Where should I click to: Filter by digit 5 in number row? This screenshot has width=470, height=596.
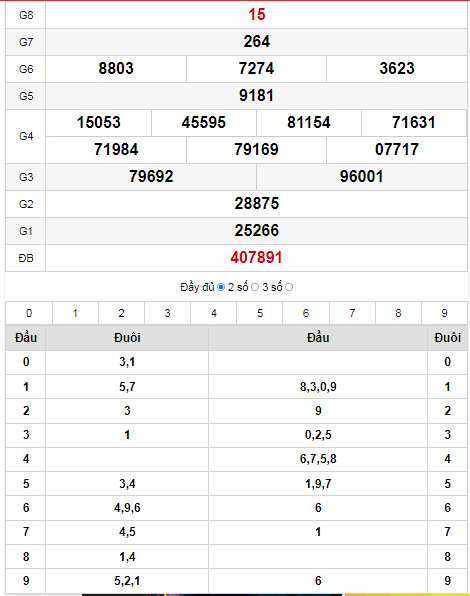(x=260, y=313)
